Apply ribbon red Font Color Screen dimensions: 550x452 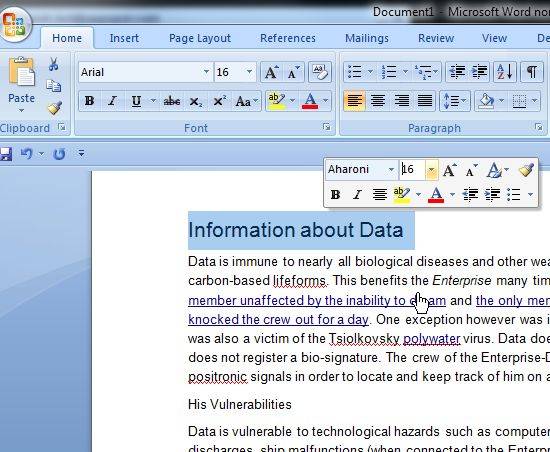tap(310, 101)
